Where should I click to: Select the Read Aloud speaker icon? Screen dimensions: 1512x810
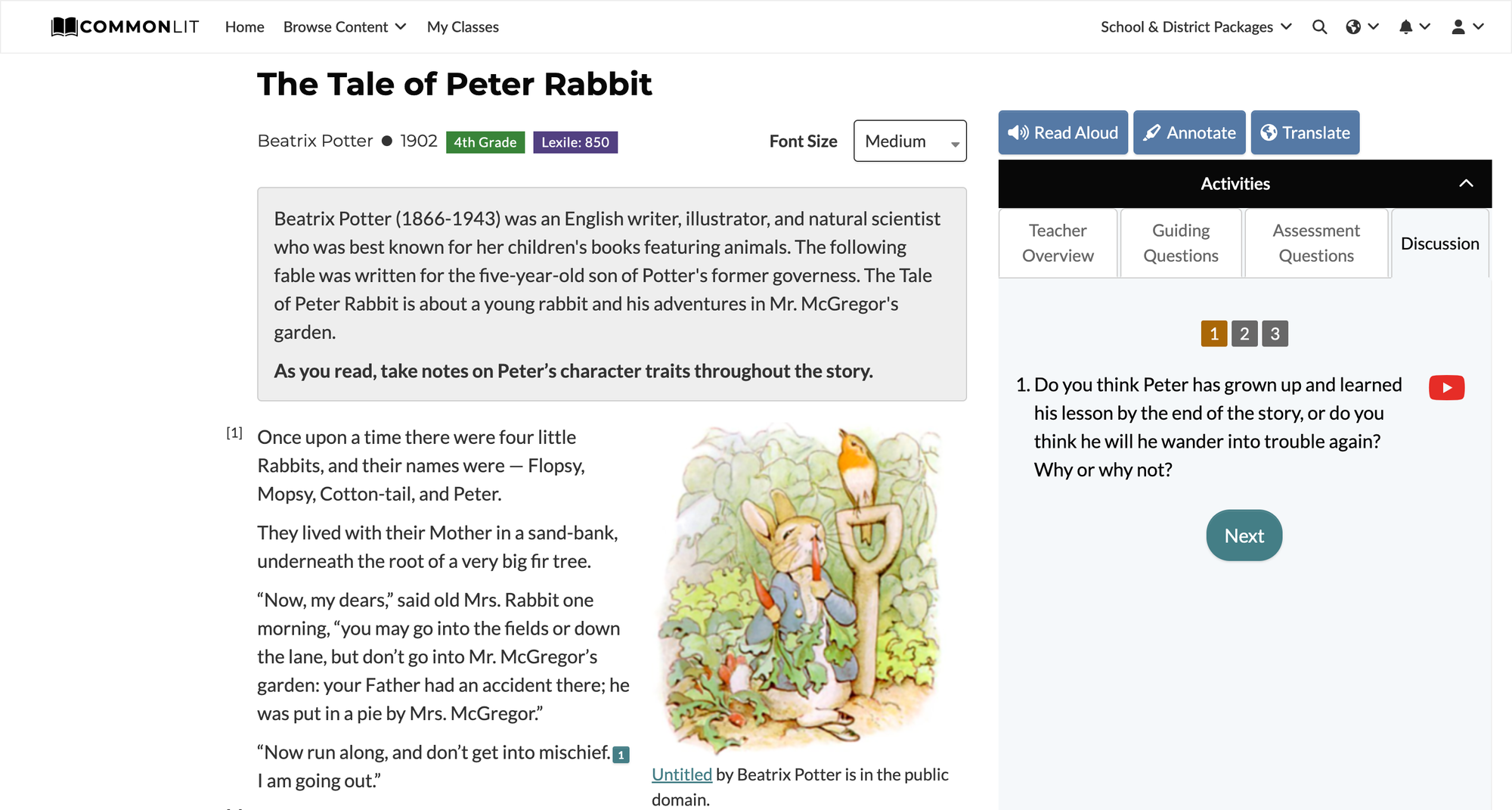click(1018, 132)
